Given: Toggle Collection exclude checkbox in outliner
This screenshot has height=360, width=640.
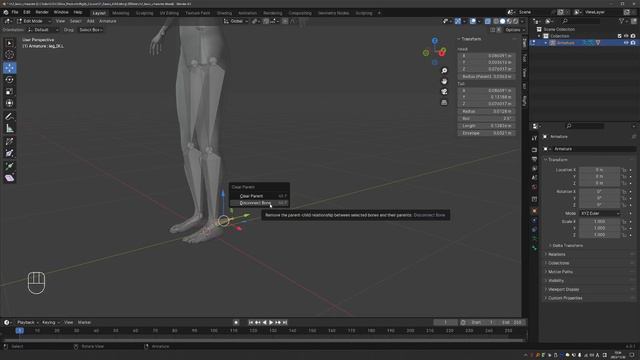Looking at the screenshot, I should [x=620, y=36].
